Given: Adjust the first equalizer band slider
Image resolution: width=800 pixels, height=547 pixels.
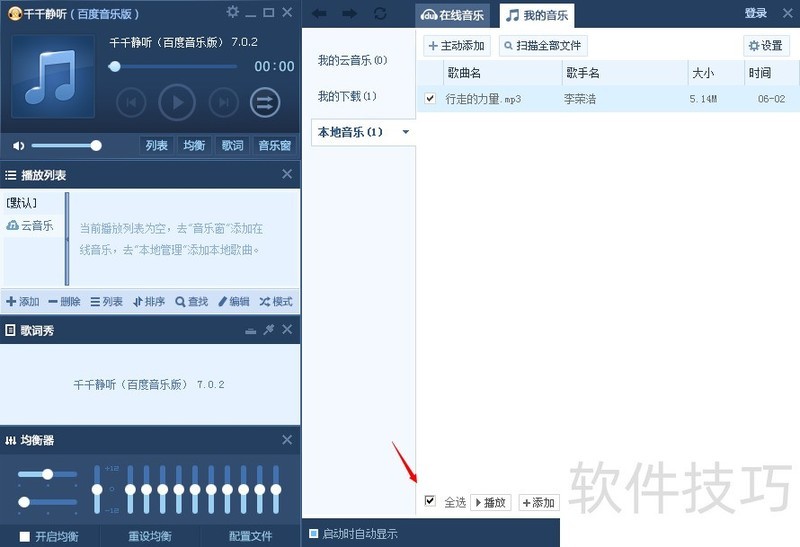Looking at the screenshot, I should (130, 489).
